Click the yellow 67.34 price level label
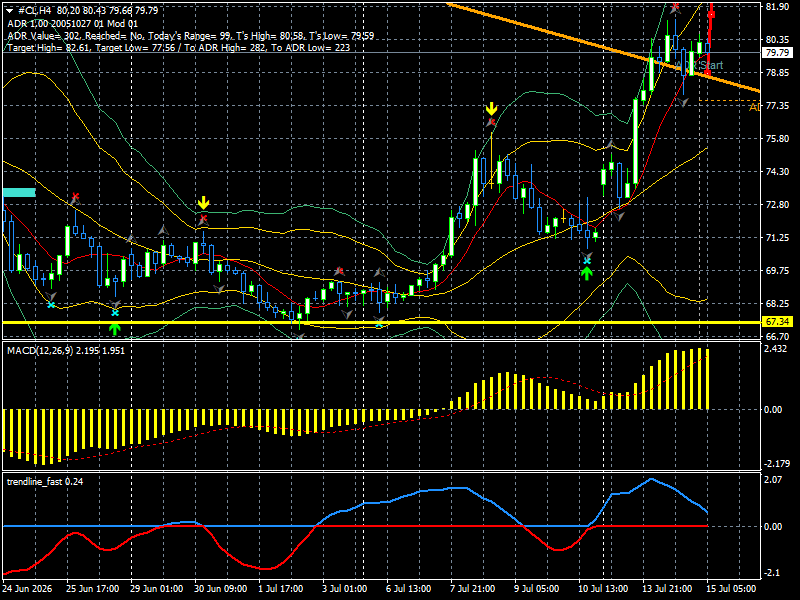The image size is (800, 600). point(777,322)
